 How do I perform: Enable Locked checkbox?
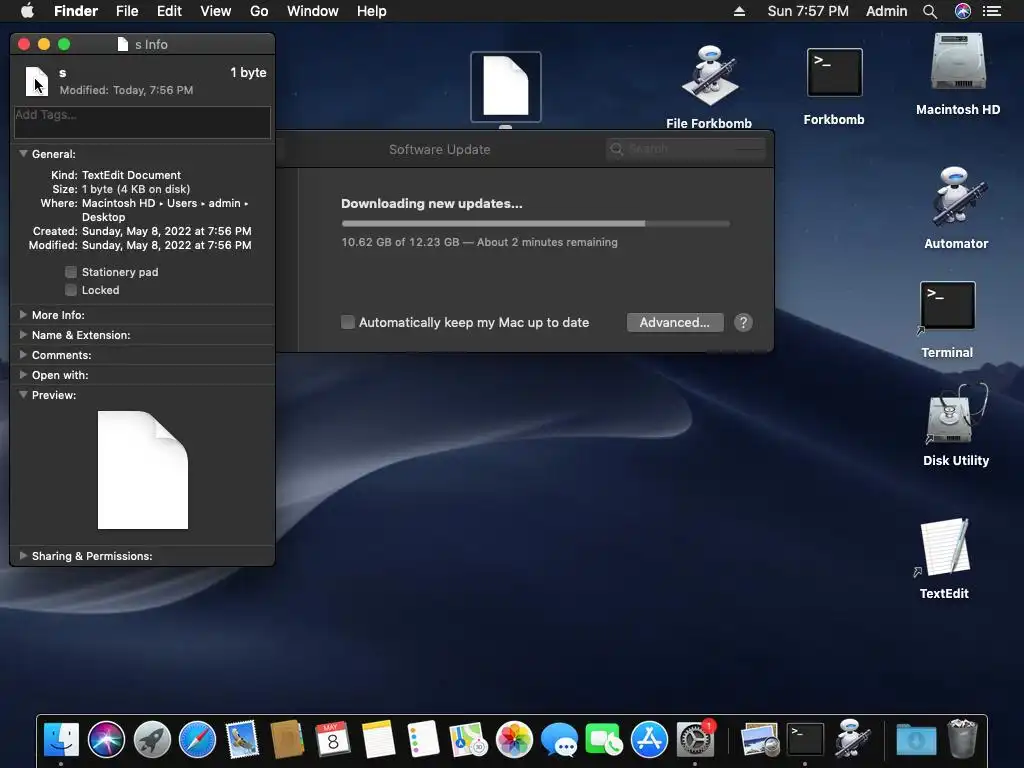click(x=71, y=290)
